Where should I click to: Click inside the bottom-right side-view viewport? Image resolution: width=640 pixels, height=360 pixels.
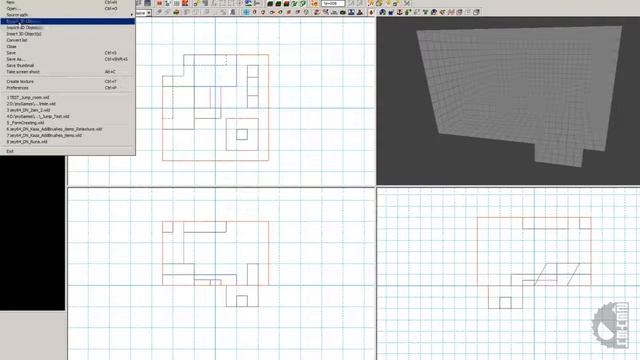(508, 273)
